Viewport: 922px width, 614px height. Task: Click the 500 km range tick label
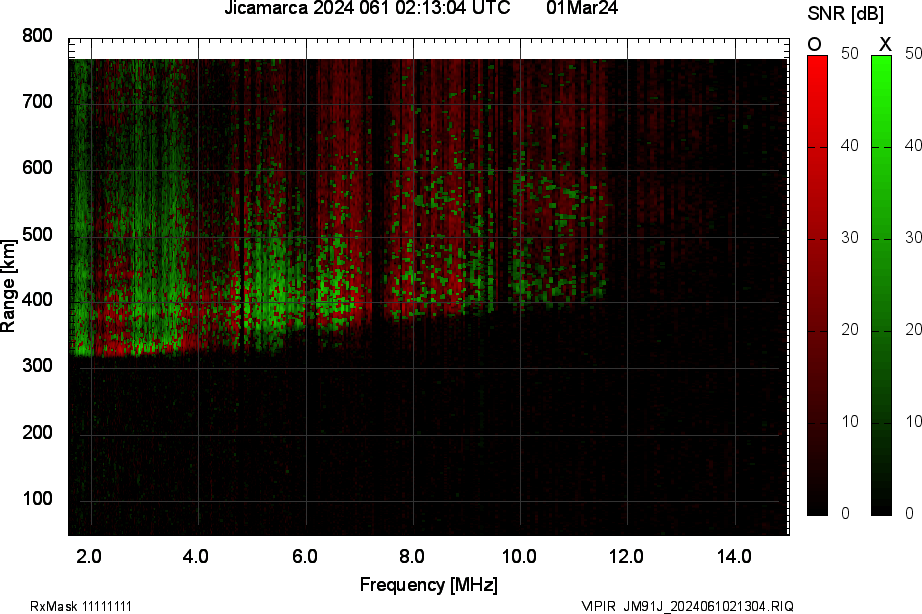coord(37,235)
